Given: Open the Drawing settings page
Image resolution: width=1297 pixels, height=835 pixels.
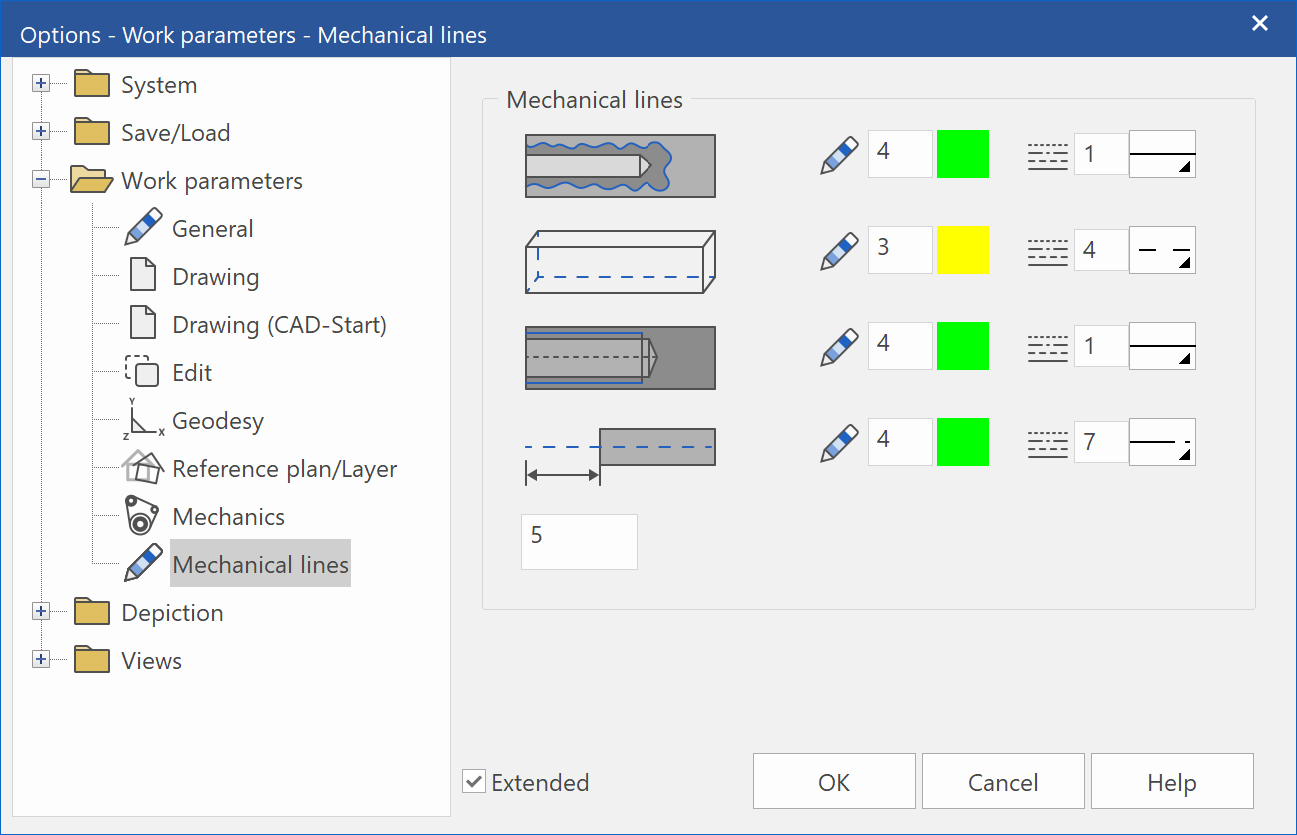Looking at the screenshot, I should point(216,277).
